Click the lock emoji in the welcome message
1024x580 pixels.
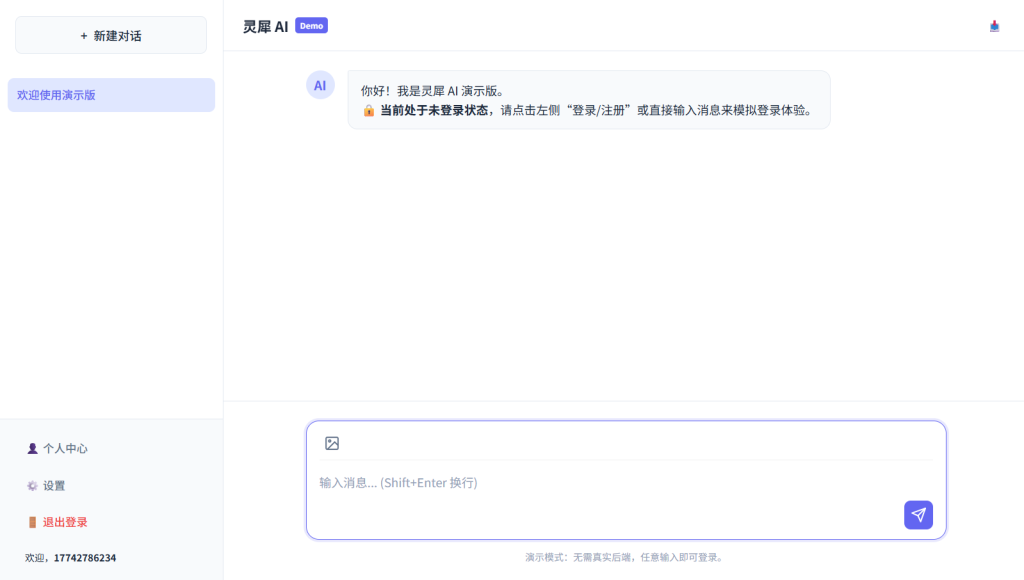pos(368,110)
